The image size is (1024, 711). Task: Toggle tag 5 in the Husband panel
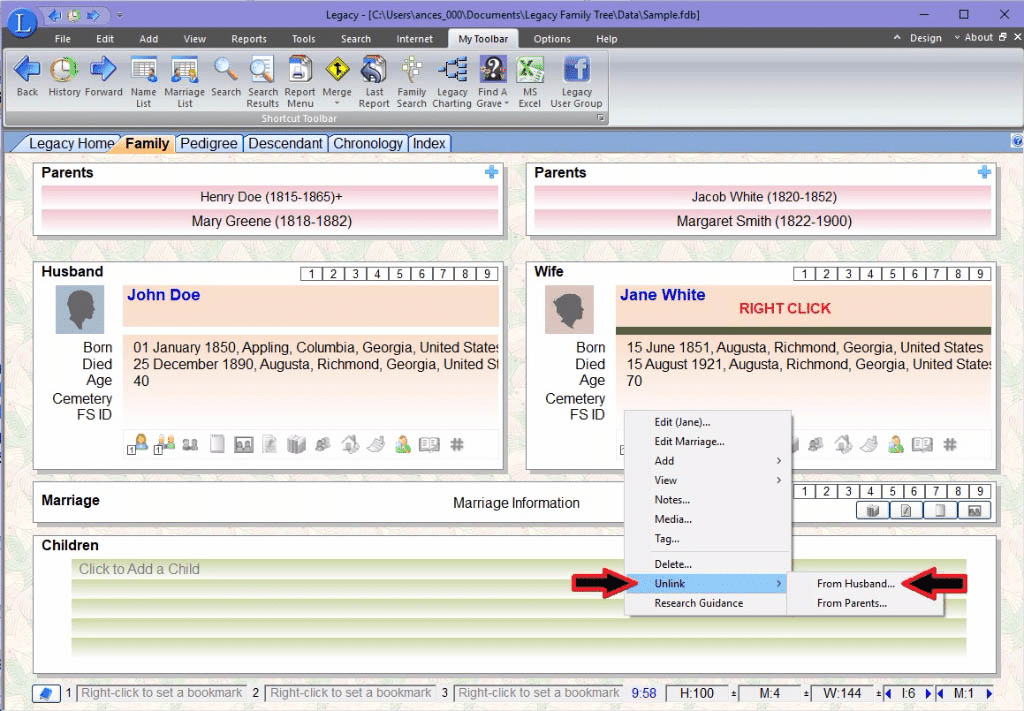coord(399,274)
